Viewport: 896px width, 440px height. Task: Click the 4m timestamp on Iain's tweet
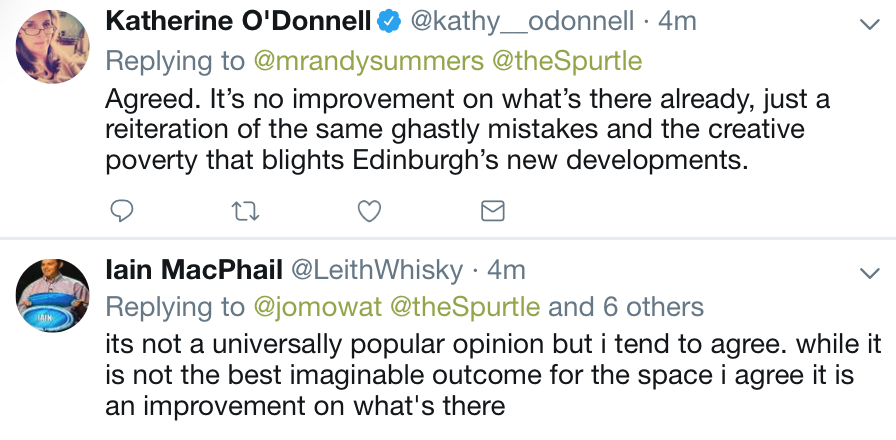tap(506, 270)
